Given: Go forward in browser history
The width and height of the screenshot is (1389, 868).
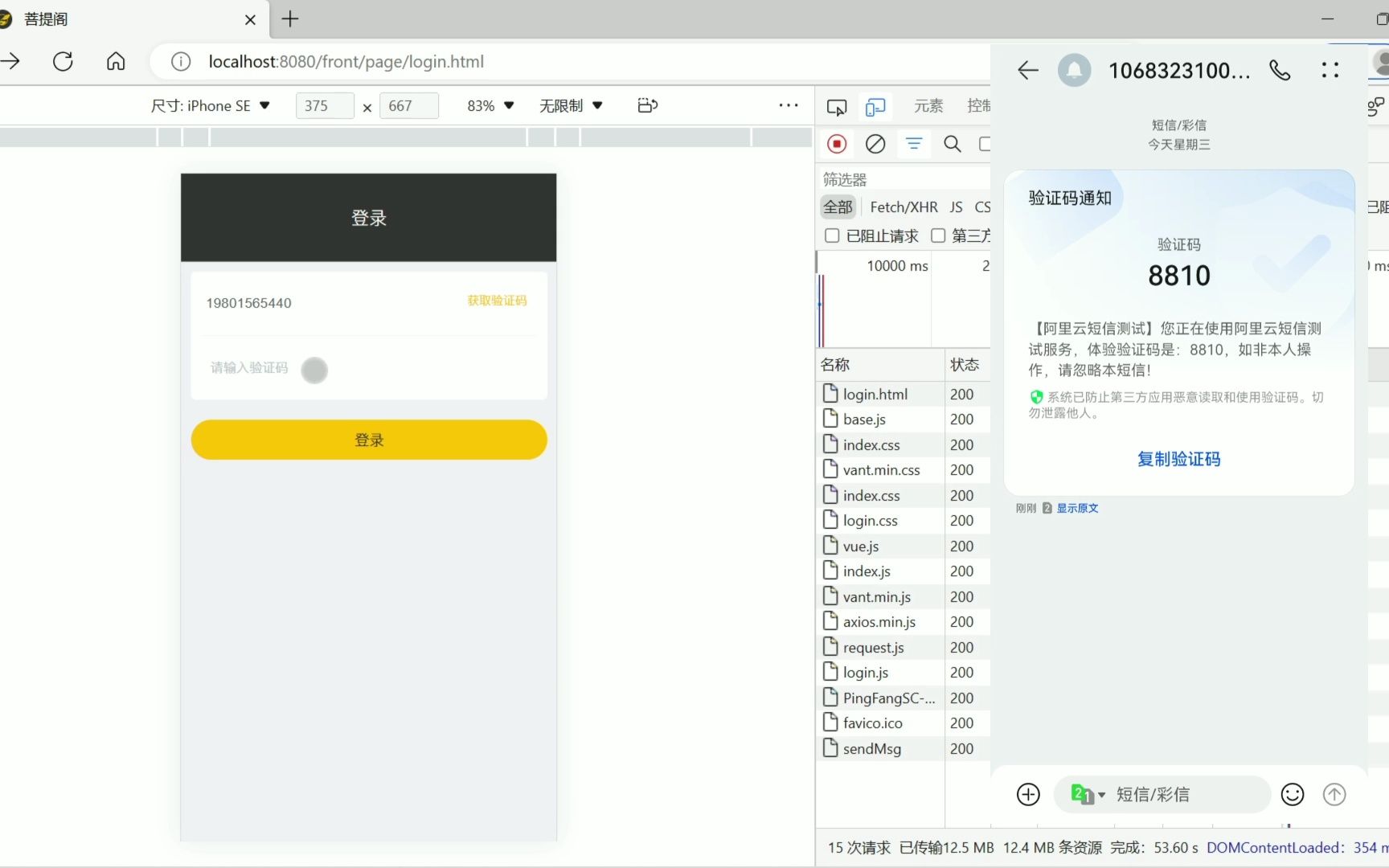Looking at the screenshot, I should pyautogui.click(x=10, y=62).
